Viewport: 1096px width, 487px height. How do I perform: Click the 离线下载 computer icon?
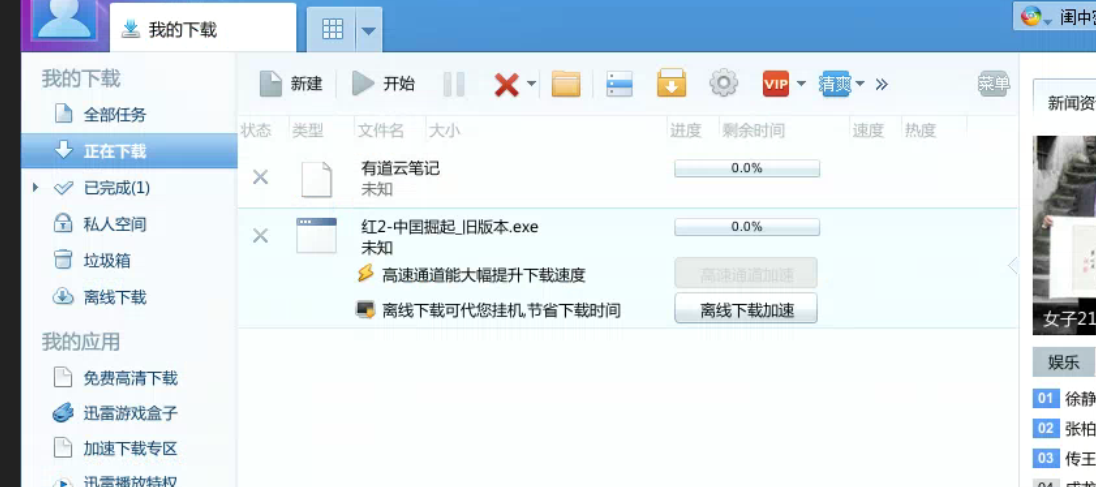click(x=366, y=309)
